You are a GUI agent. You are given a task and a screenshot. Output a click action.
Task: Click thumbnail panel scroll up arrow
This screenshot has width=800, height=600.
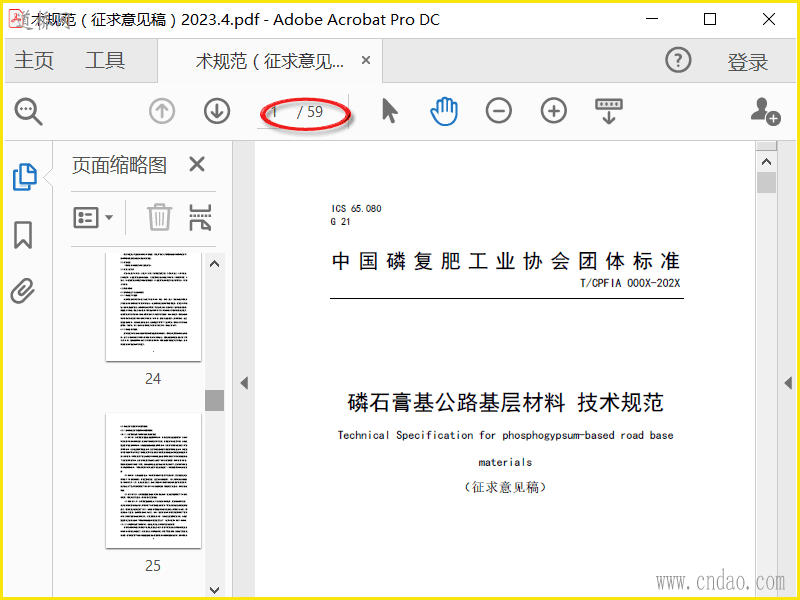215,264
